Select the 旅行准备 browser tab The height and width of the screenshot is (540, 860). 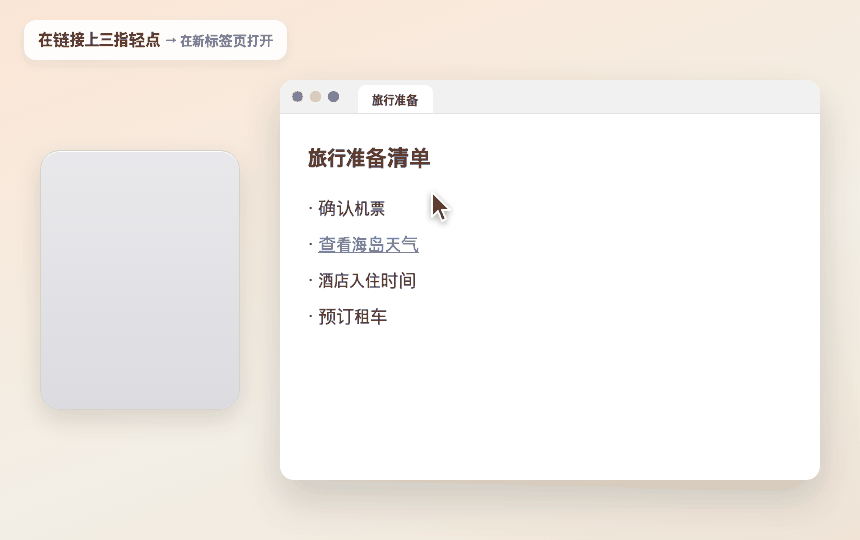395,100
